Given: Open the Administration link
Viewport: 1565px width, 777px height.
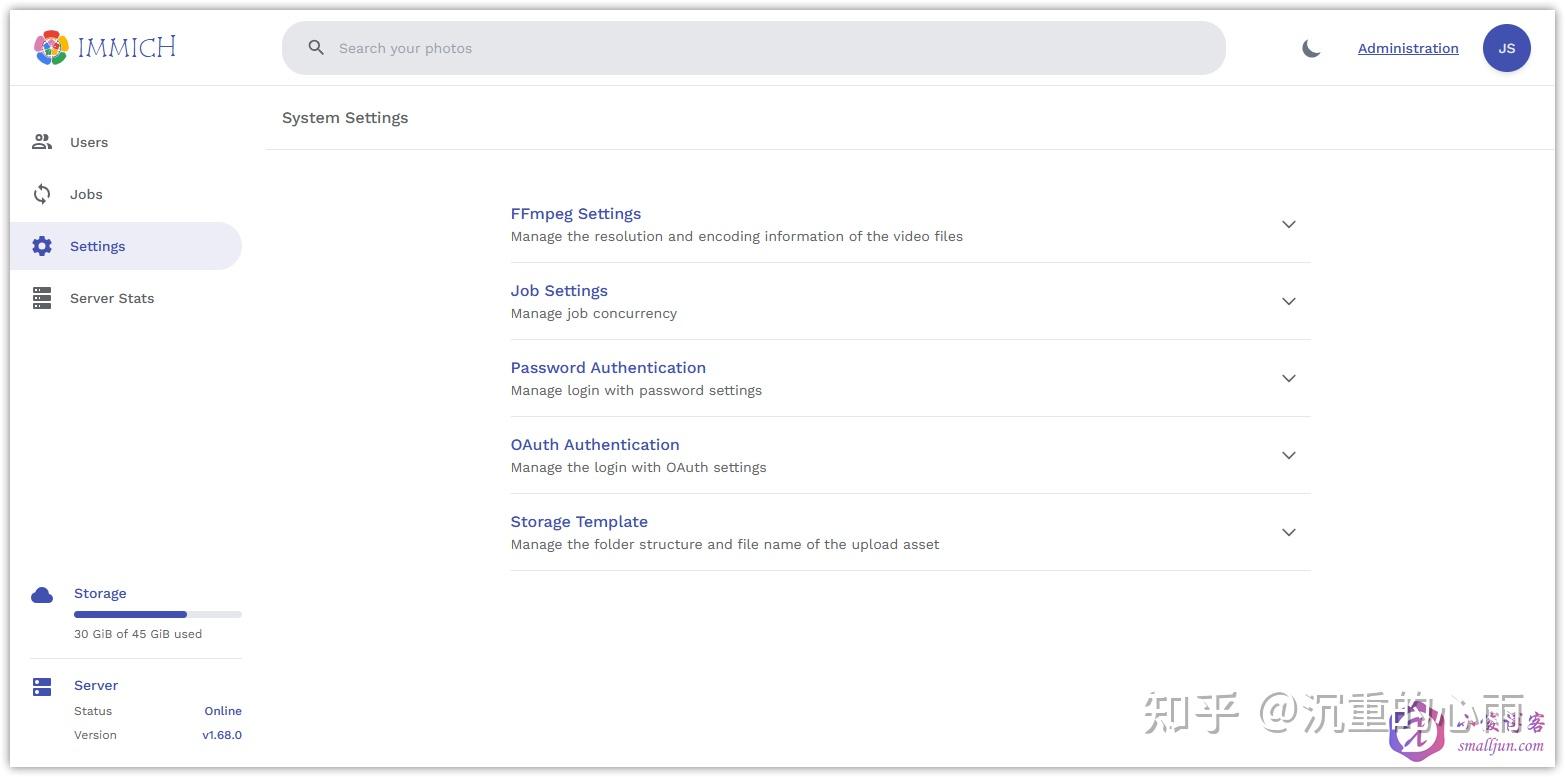Looking at the screenshot, I should tap(1407, 48).
